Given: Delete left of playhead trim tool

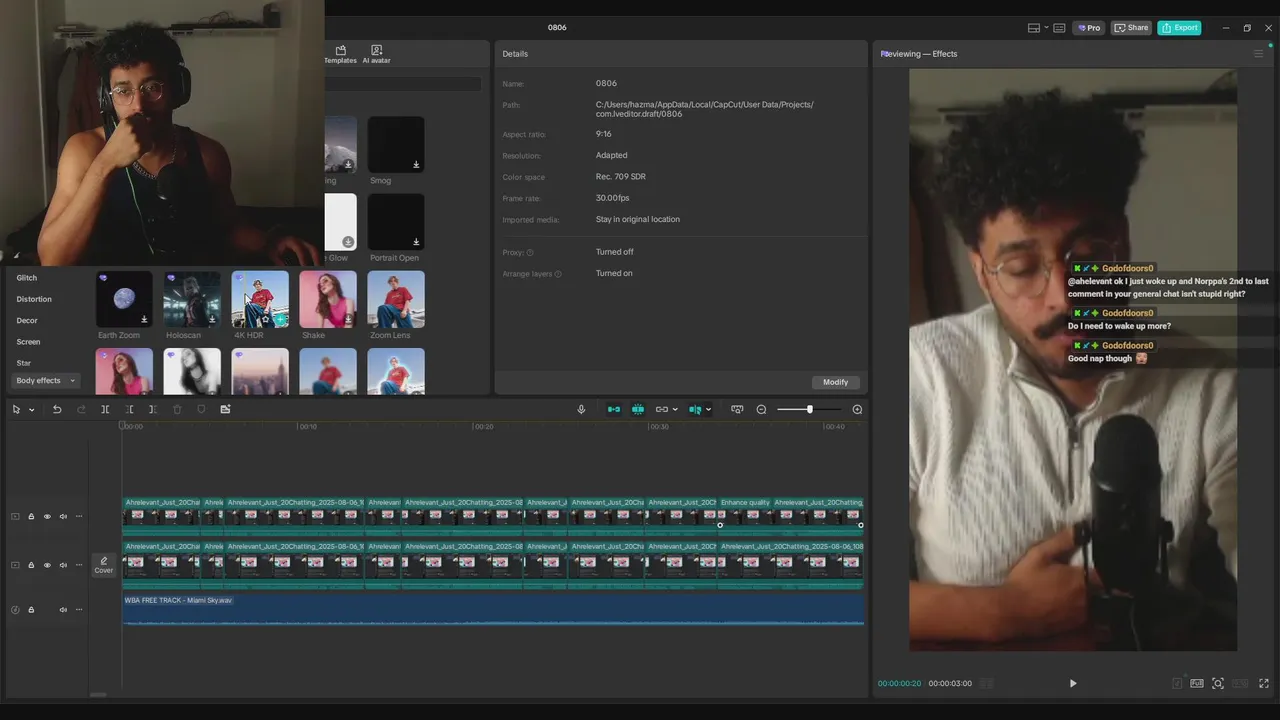Looking at the screenshot, I should coord(129,409).
